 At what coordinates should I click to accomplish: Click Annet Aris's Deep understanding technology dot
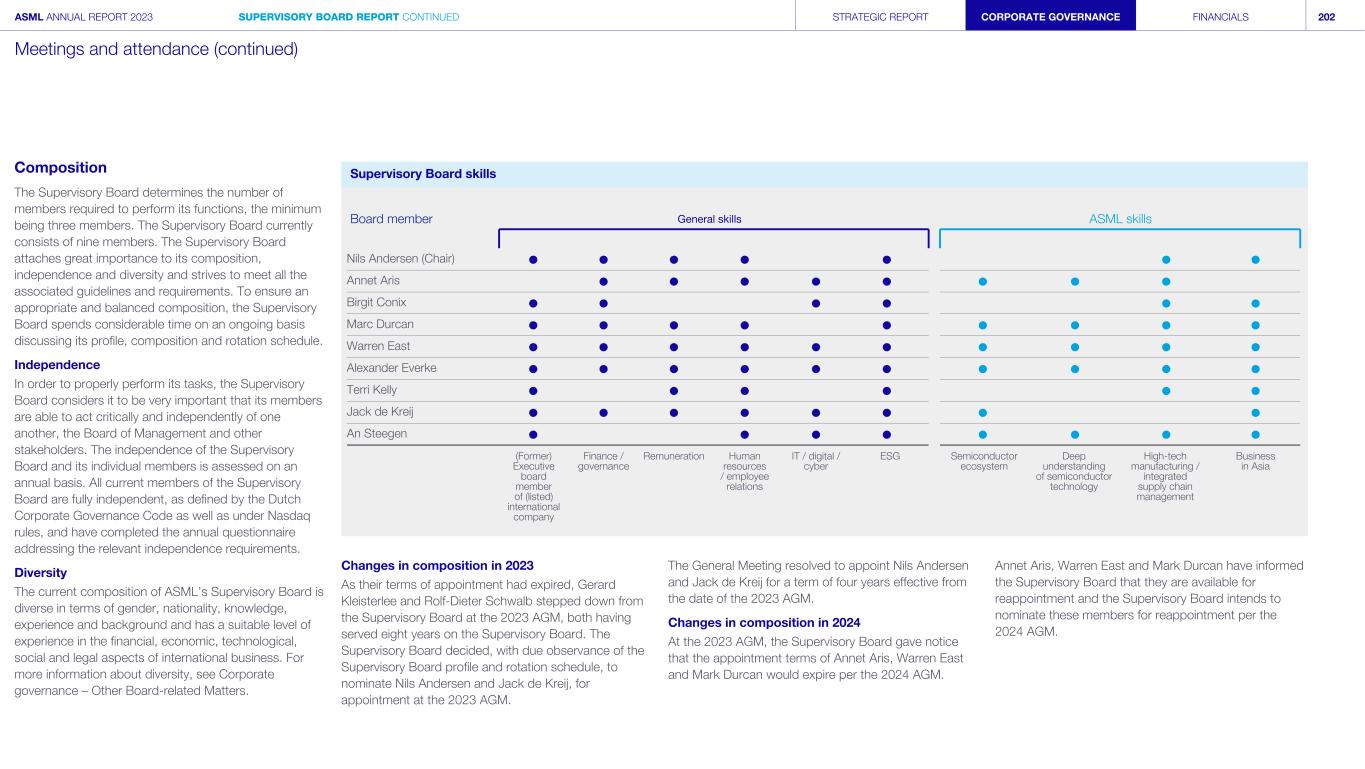pos(1074,281)
